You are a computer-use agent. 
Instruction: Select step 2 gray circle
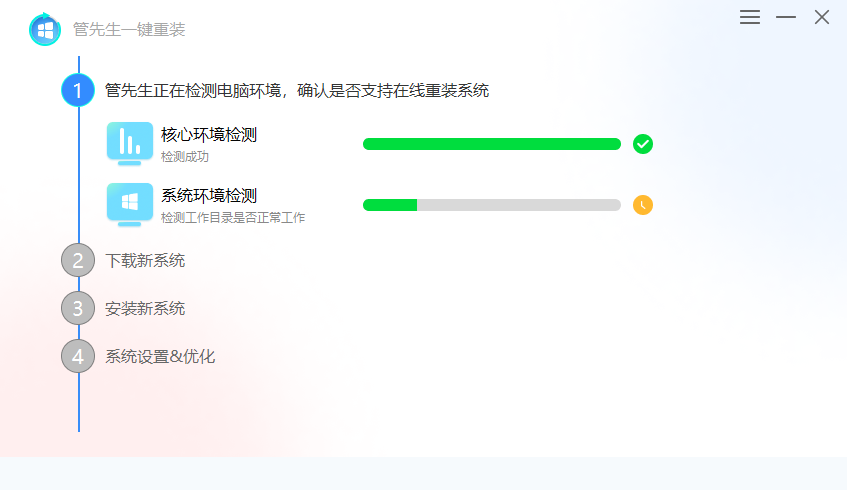(x=78, y=260)
